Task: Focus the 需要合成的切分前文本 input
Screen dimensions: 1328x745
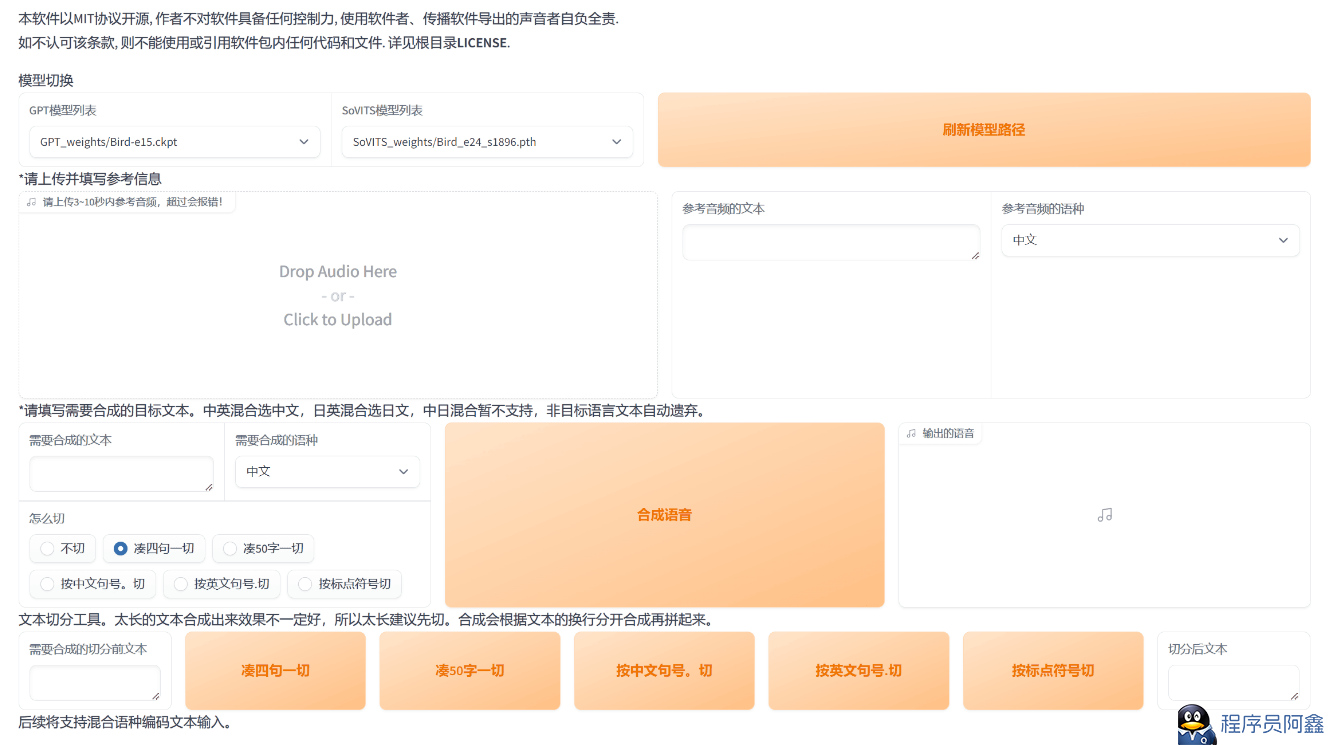Action: tap(95, 683)
